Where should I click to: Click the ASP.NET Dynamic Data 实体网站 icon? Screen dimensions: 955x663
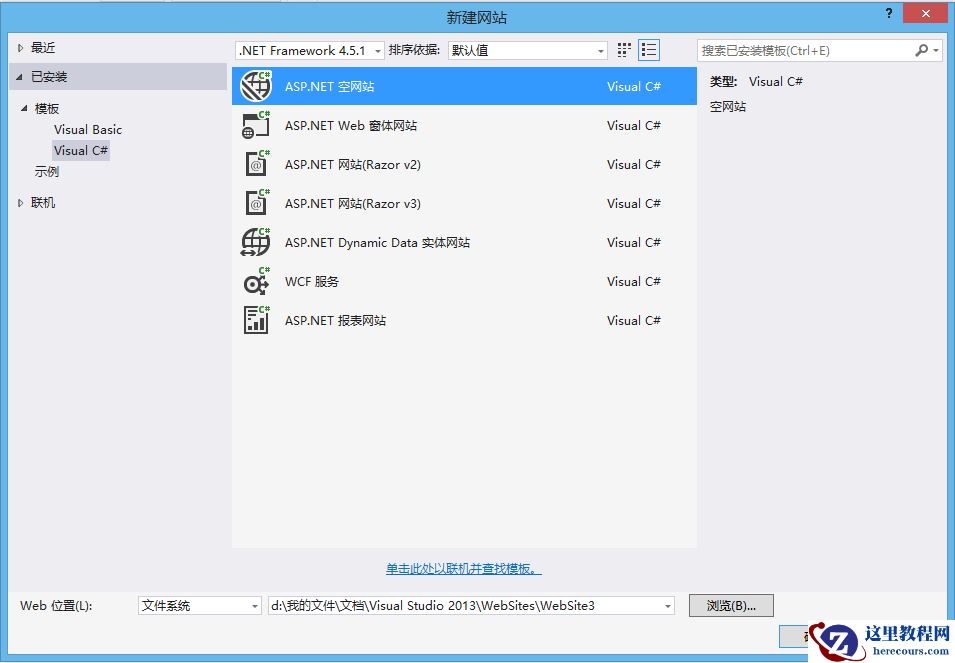(x=256, y=242)
